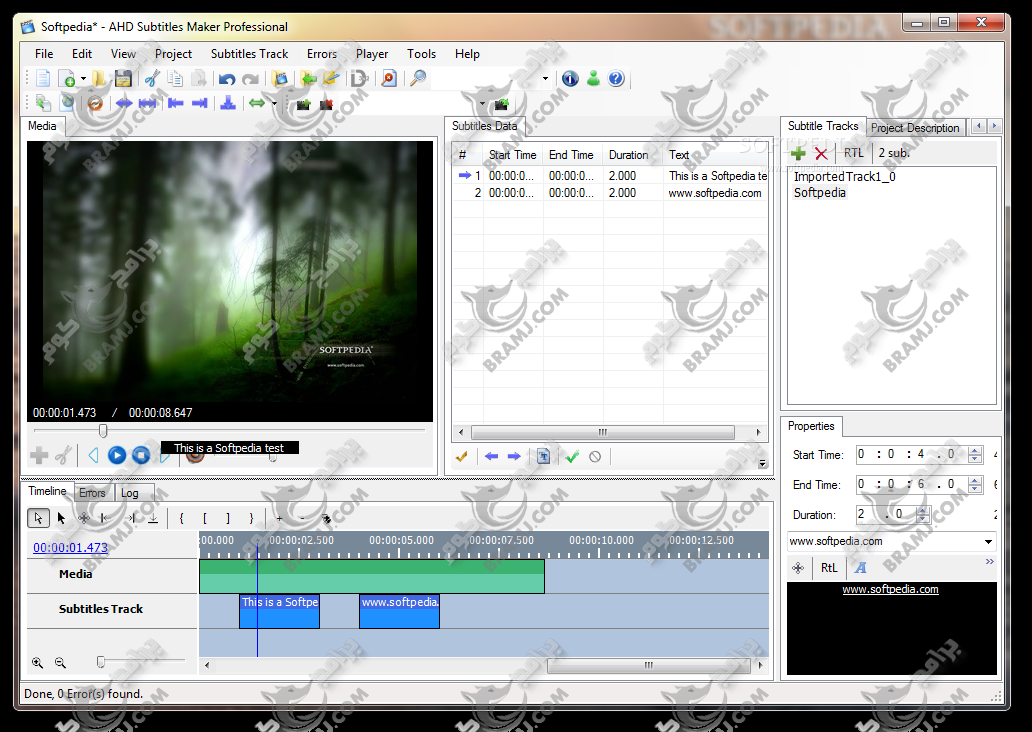The image size is (1032, 732).
Task: Click the End Time spinner arrows
Action: tap(975, 485)
